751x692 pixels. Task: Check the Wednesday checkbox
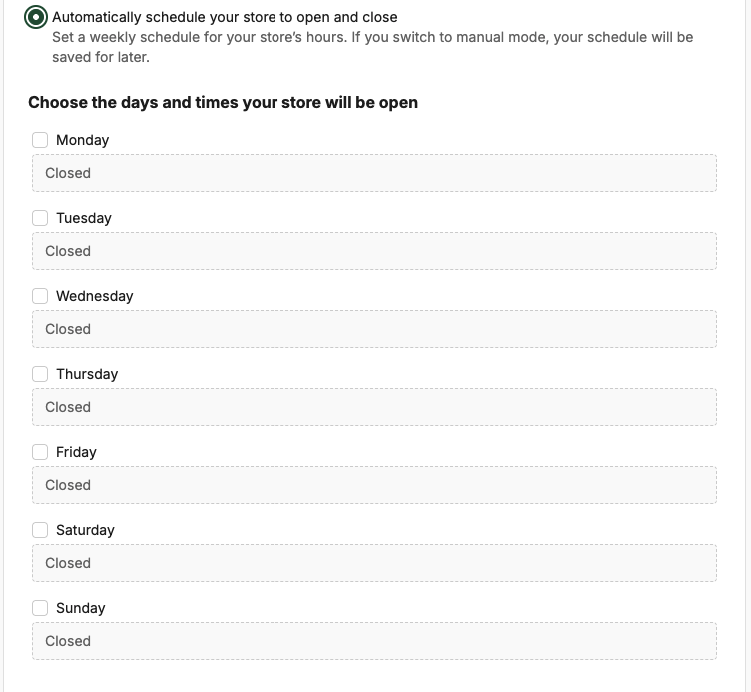tap(40, 296)
